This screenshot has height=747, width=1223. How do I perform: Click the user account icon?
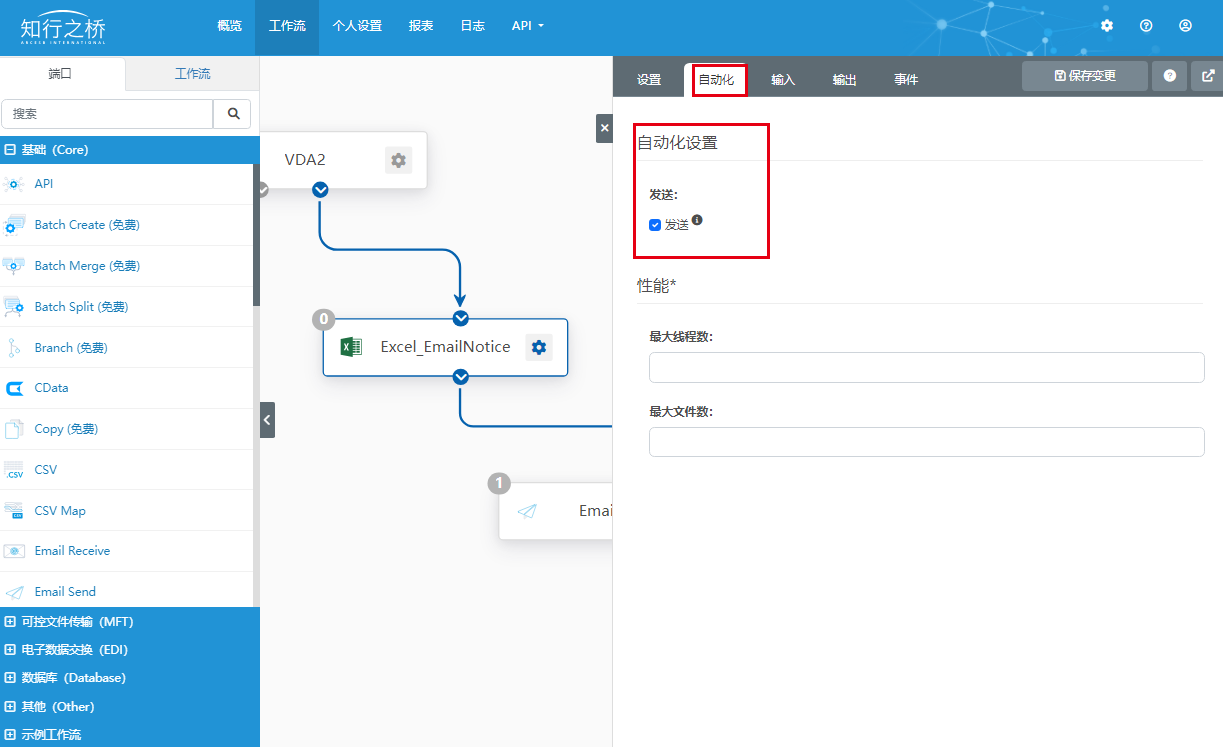pos(1185,26)
